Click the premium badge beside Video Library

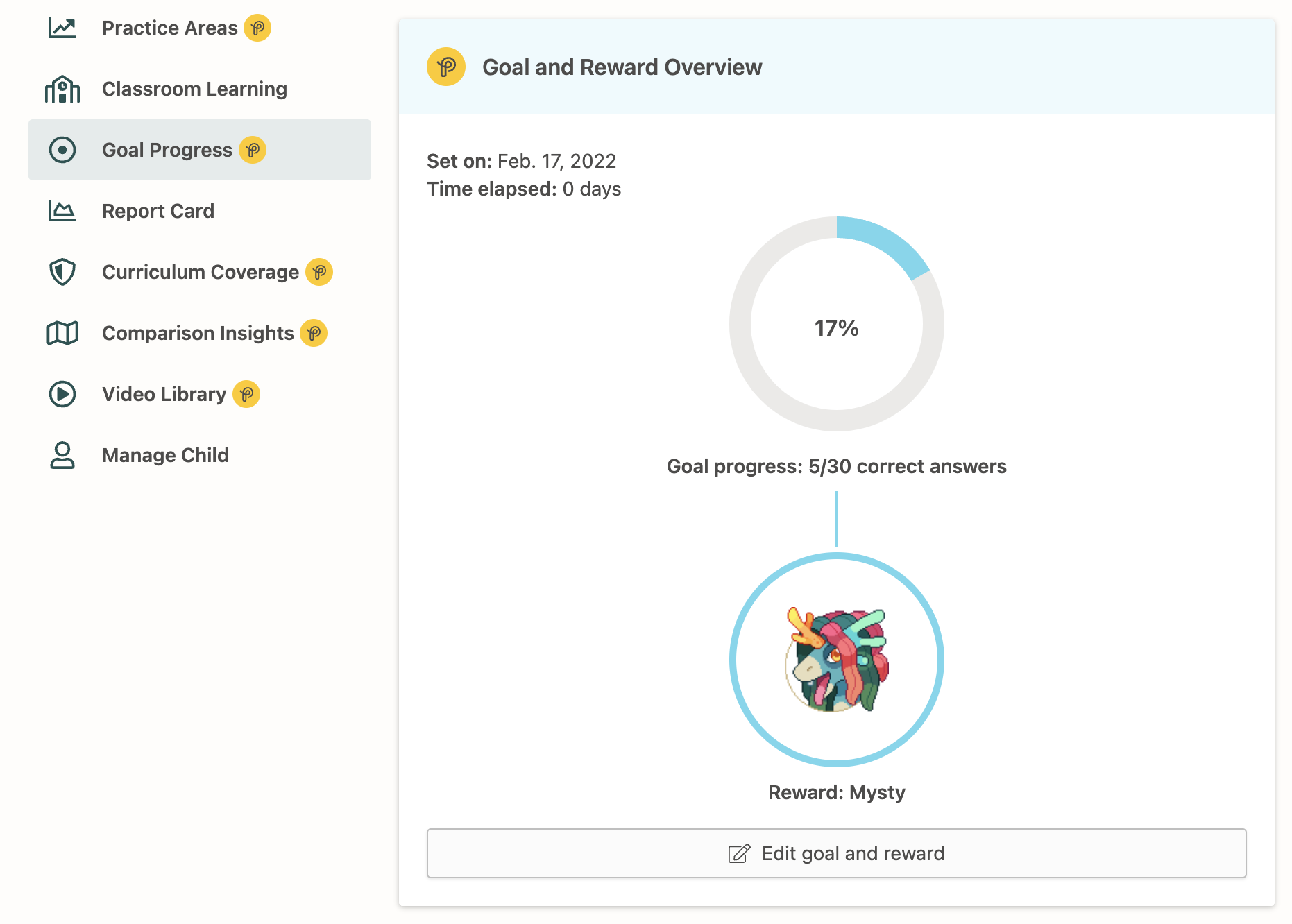[246, 394]
